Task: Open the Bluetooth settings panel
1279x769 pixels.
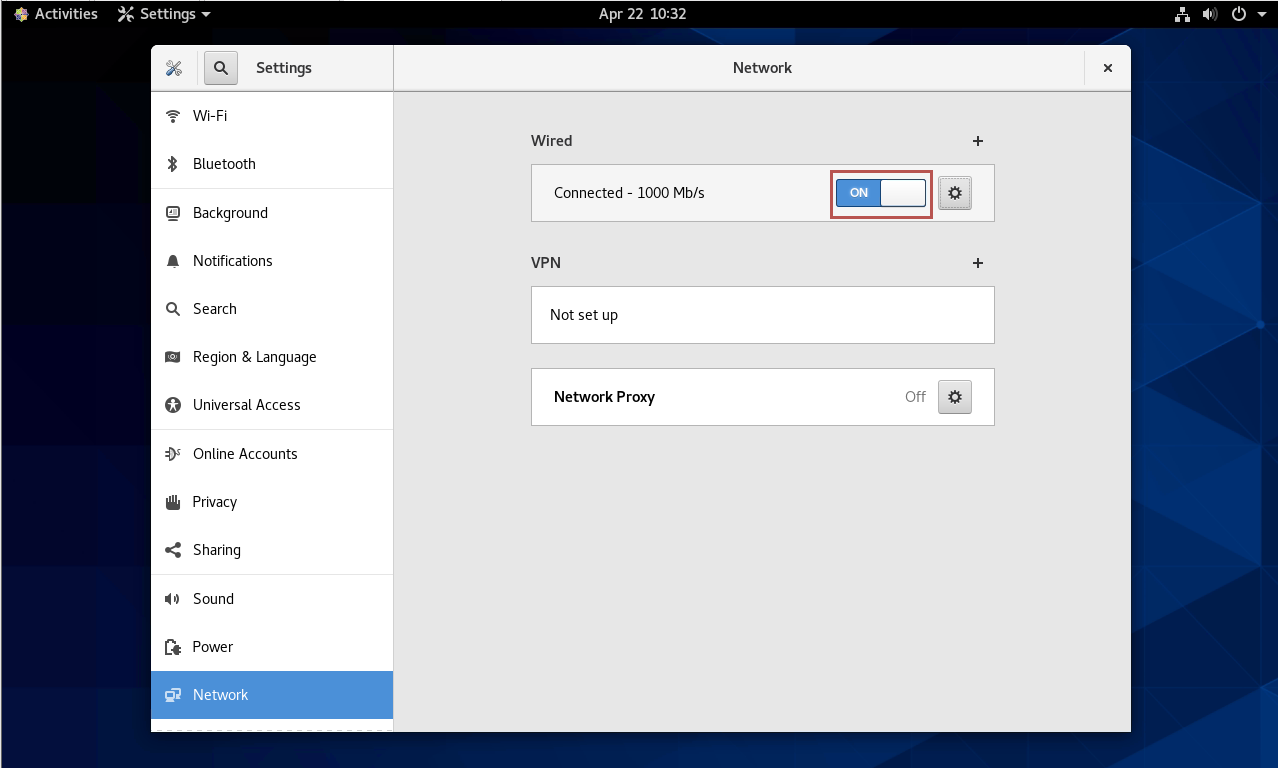Action: (272, 164)
